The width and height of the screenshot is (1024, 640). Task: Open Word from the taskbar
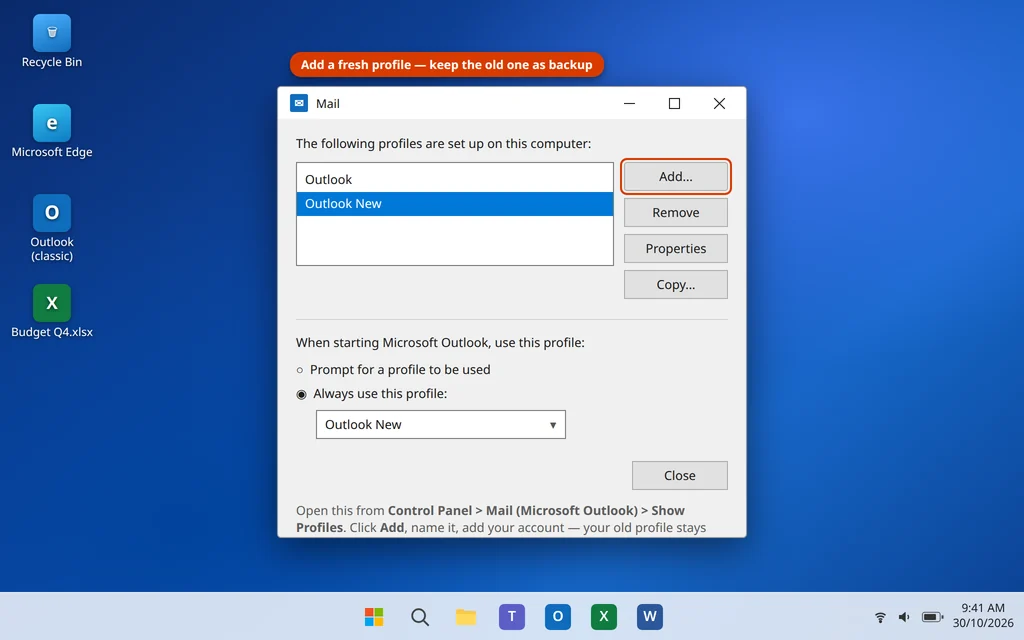point(650,616)
